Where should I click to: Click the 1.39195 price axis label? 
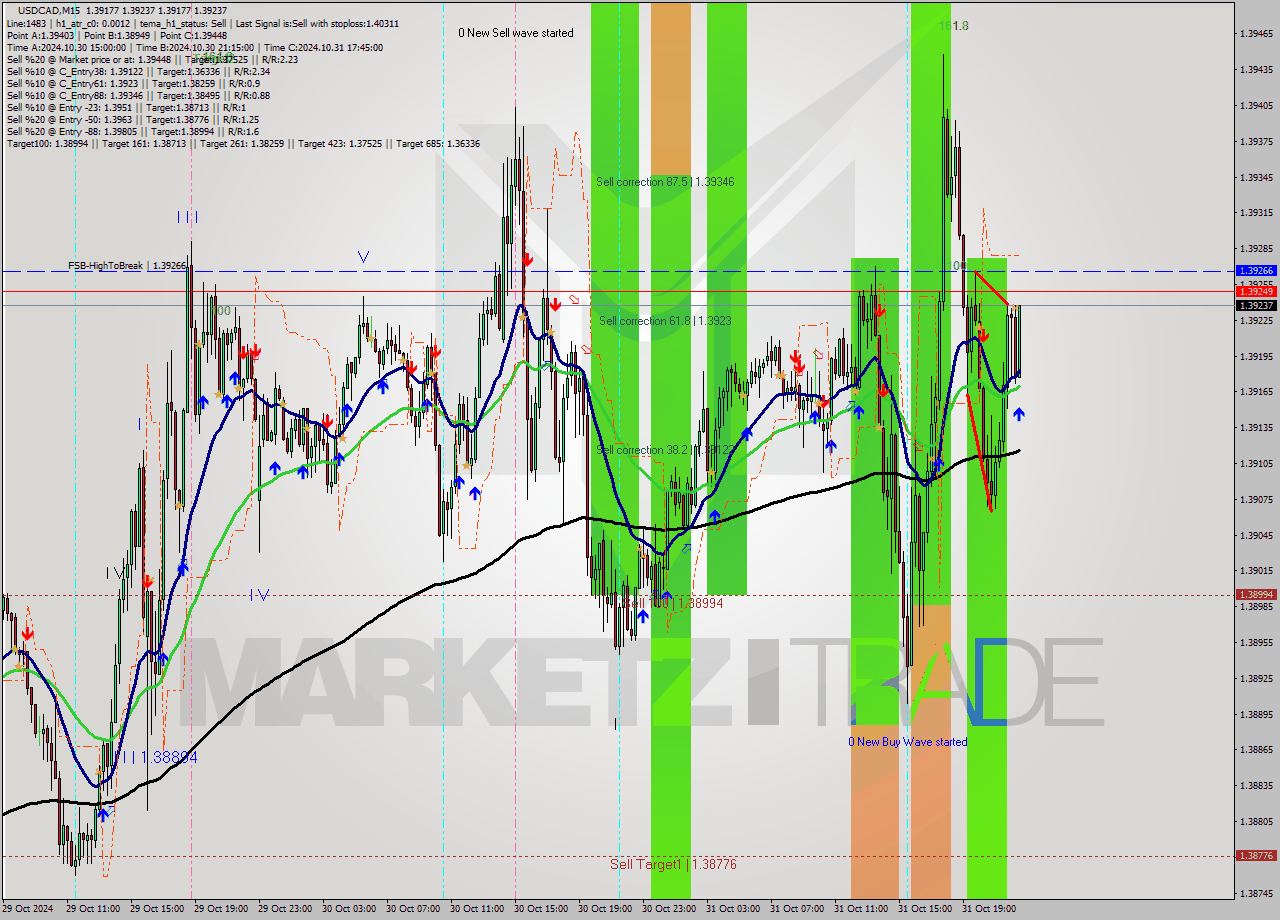pos(1256,356)
